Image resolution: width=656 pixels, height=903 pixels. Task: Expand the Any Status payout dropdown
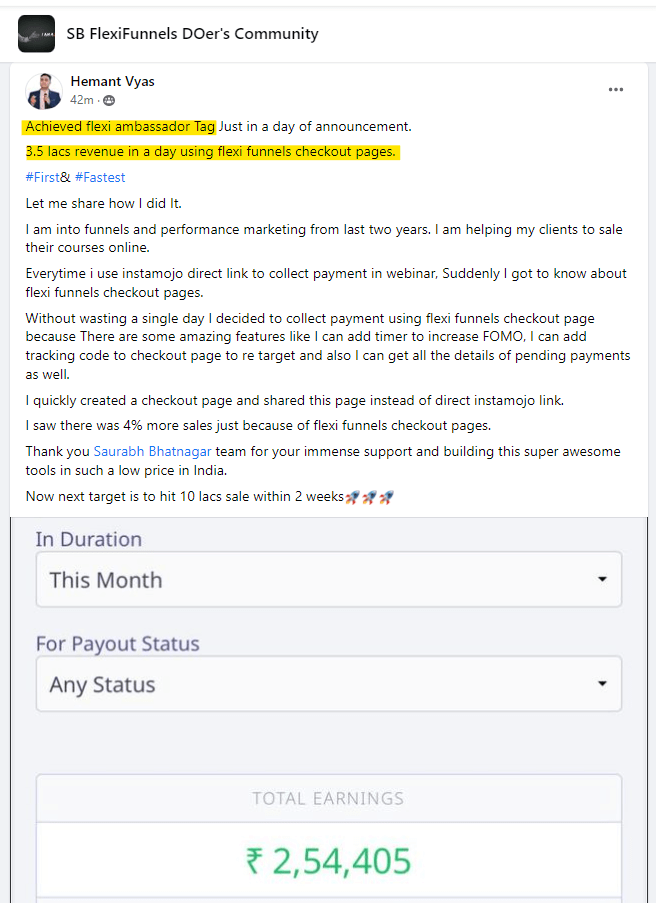click(x=329, y=684)
